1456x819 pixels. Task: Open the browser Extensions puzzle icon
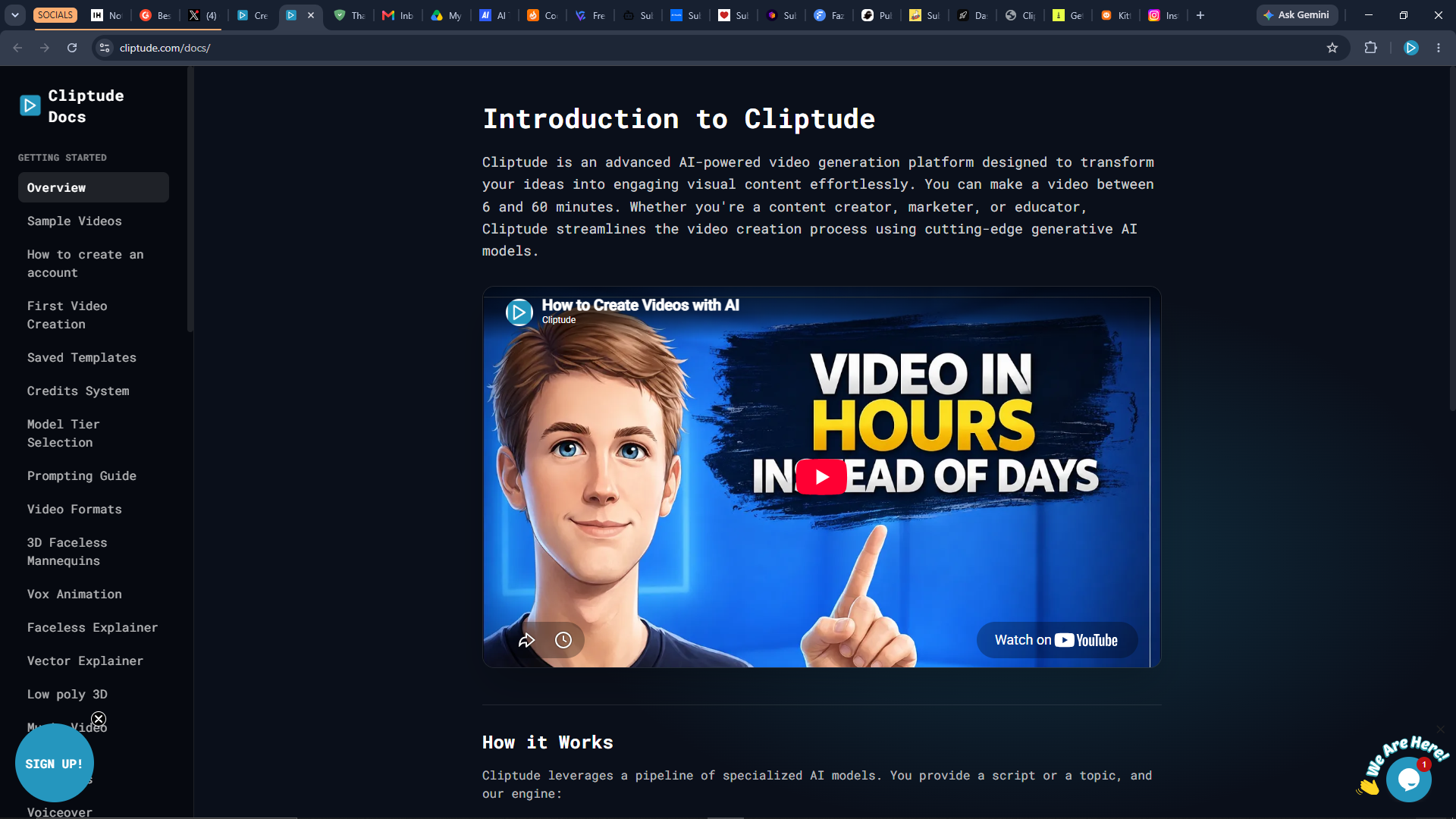tap(1370, 48)
